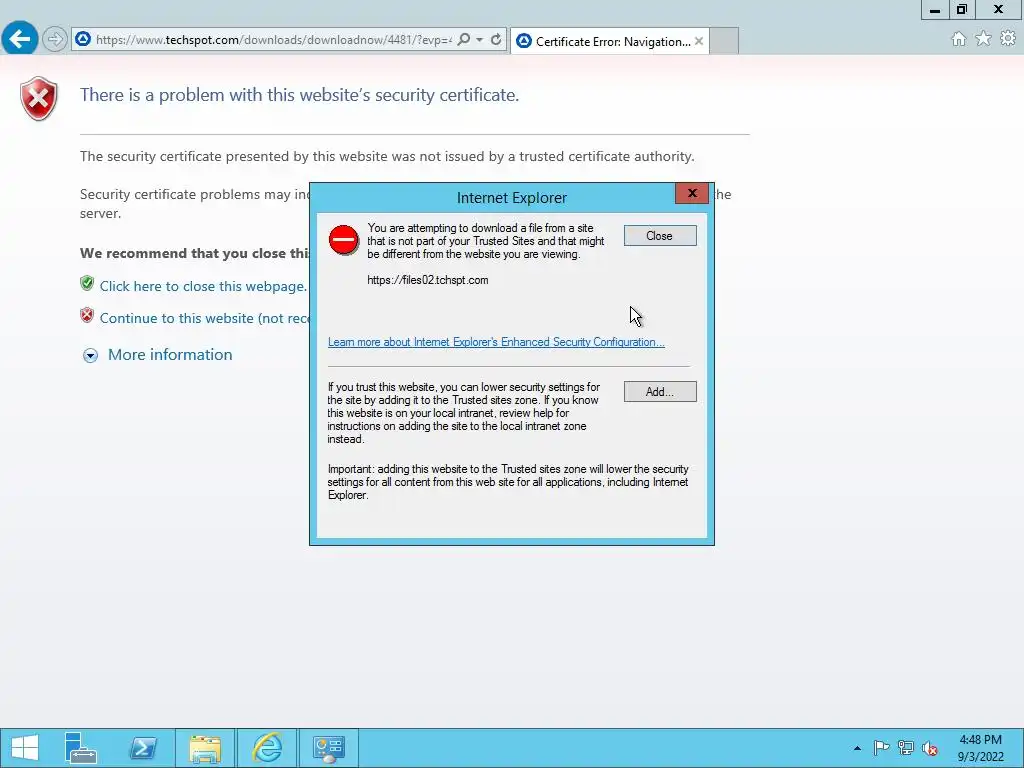Click the site icon in address bar

tap(83, 39)
